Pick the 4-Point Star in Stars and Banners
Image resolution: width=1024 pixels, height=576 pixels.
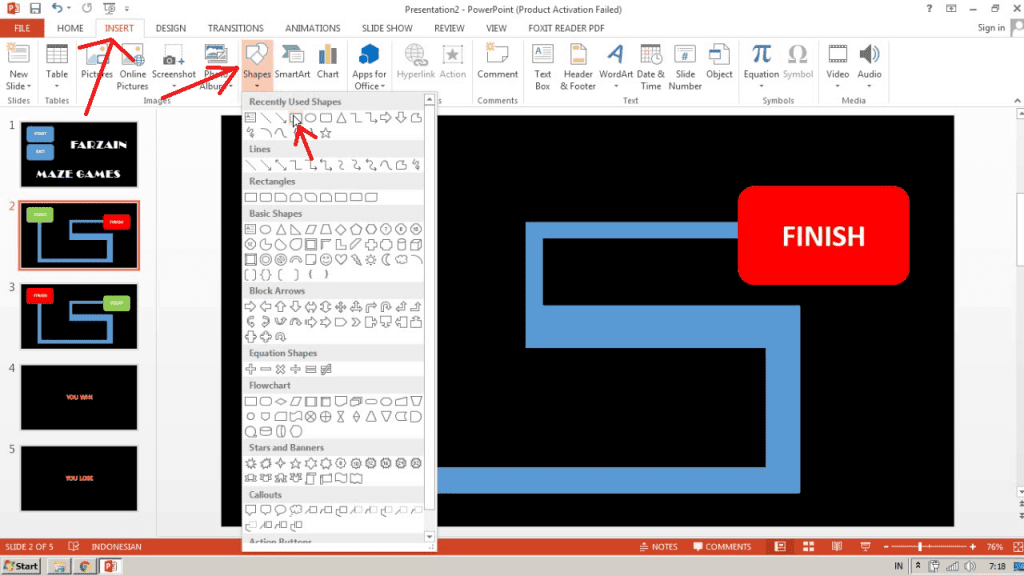[281, 463]
